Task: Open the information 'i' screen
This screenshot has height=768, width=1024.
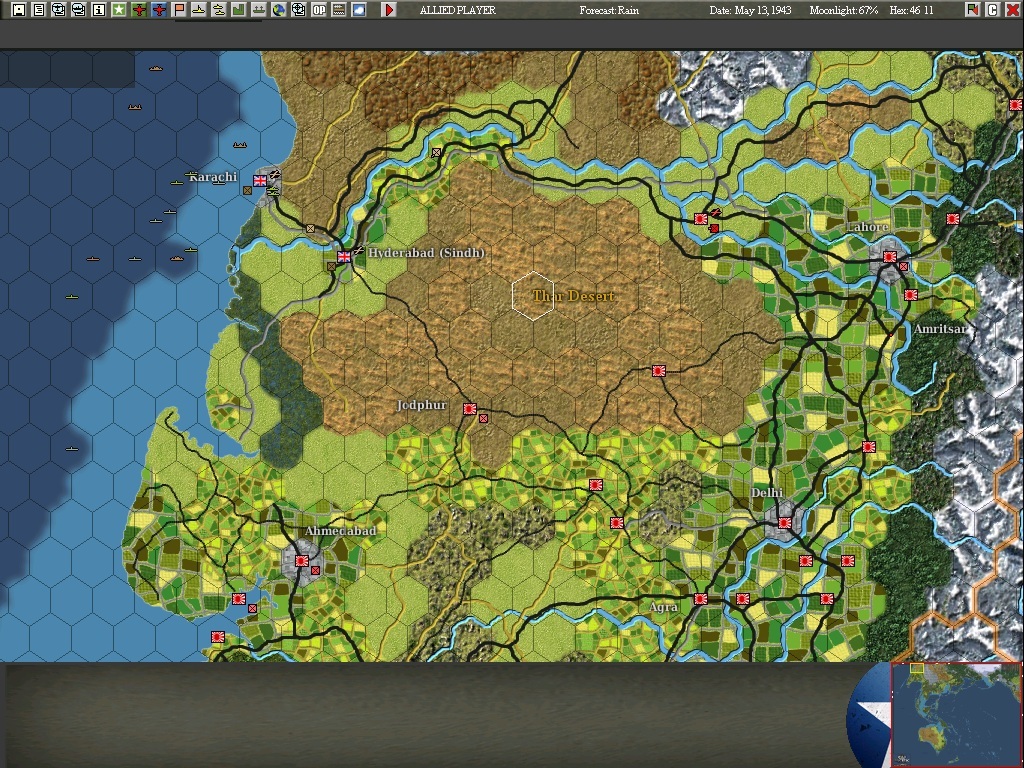Action: 99,10
